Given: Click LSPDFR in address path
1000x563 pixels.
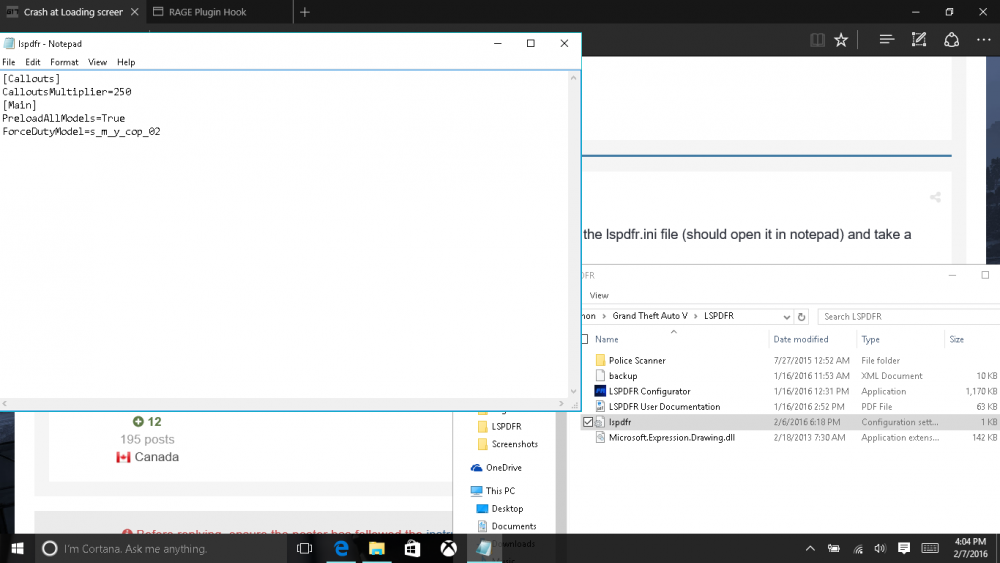Looking at the screenshot, I should pos(719,316).
